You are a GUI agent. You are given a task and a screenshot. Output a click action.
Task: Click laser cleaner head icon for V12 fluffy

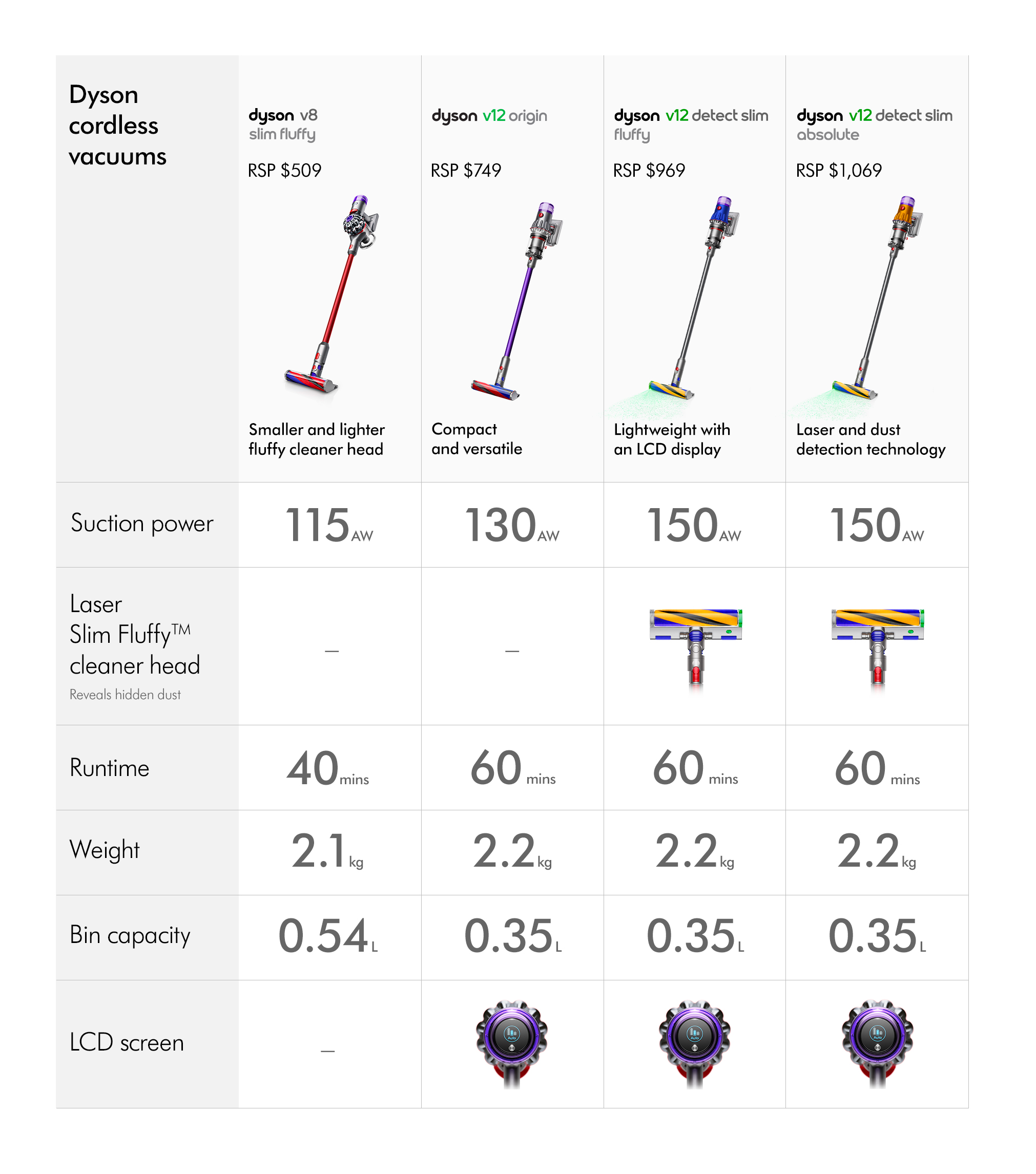(696, 645)
